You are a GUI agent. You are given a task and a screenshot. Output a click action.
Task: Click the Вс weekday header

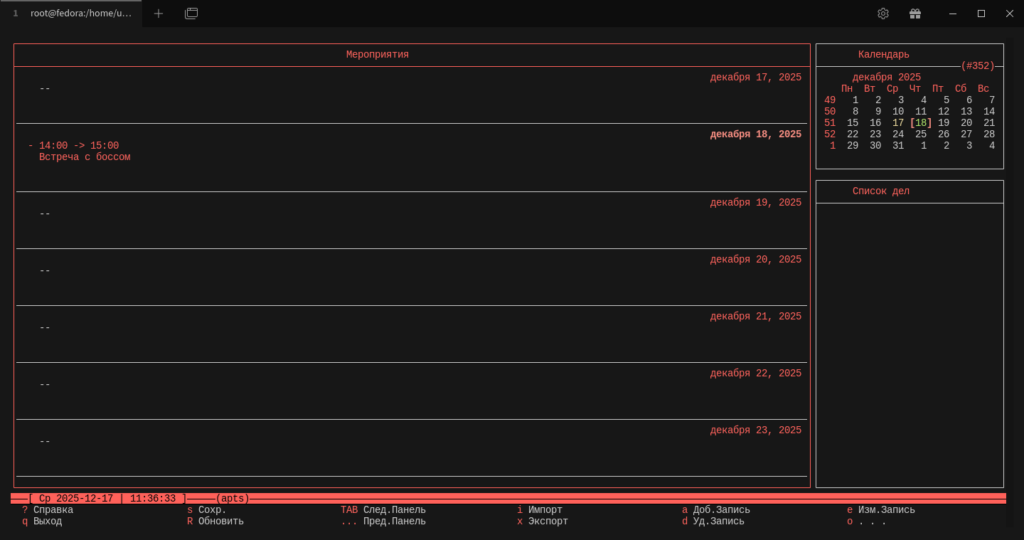click(x=984, y=88)
